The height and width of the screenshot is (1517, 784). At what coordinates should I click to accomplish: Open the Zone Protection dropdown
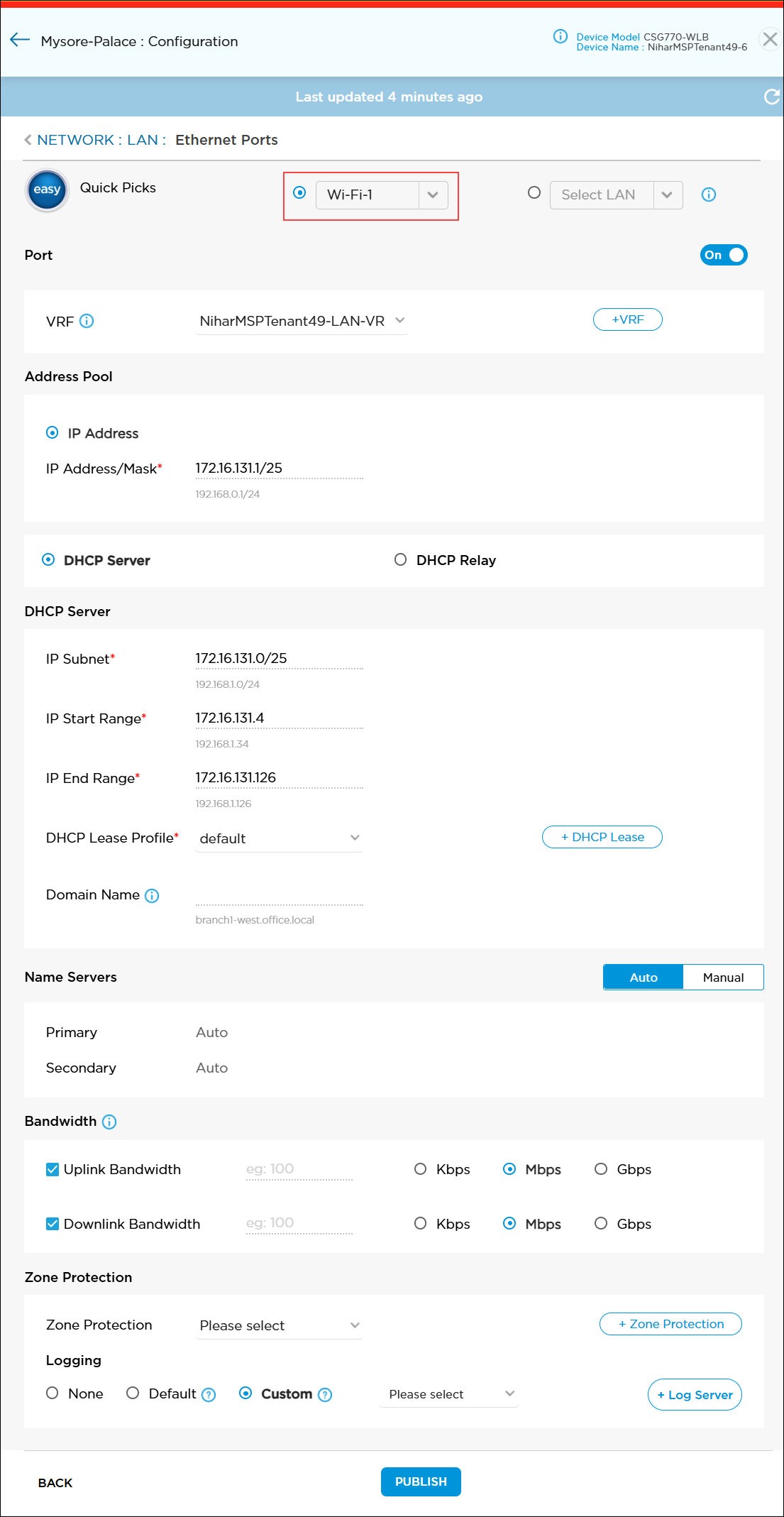280,1325
